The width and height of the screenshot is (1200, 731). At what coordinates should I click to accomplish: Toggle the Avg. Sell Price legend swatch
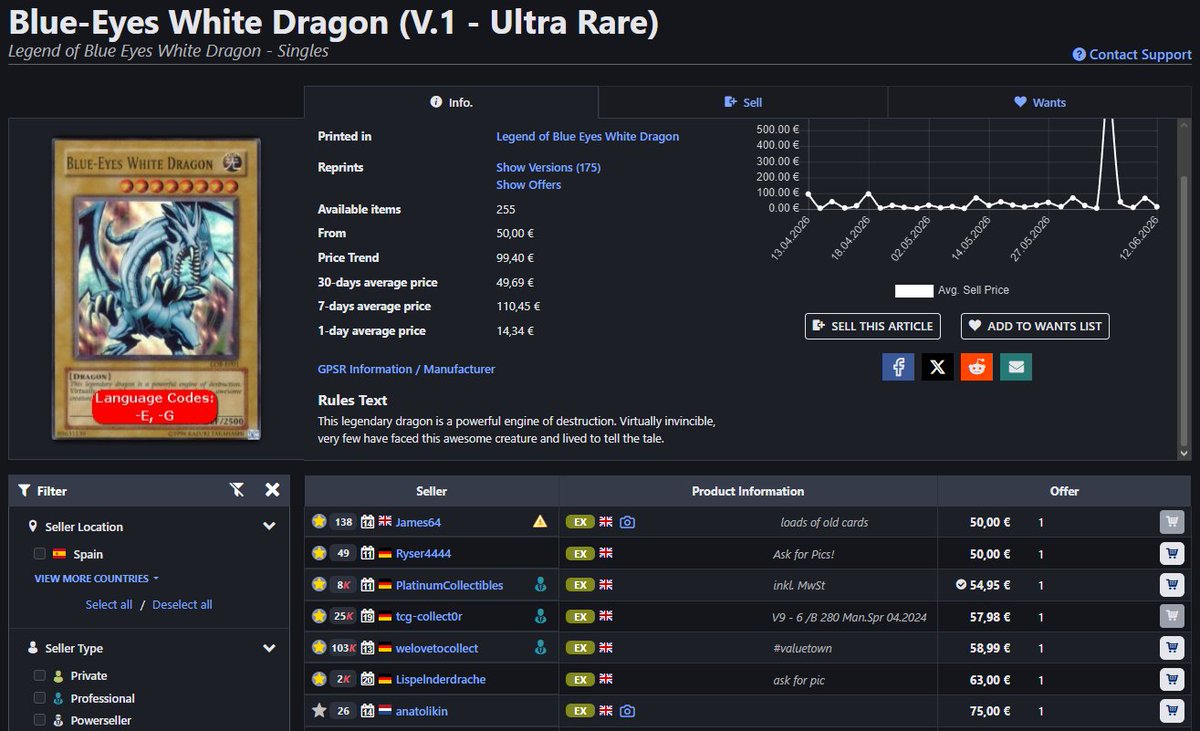point(913,290)
